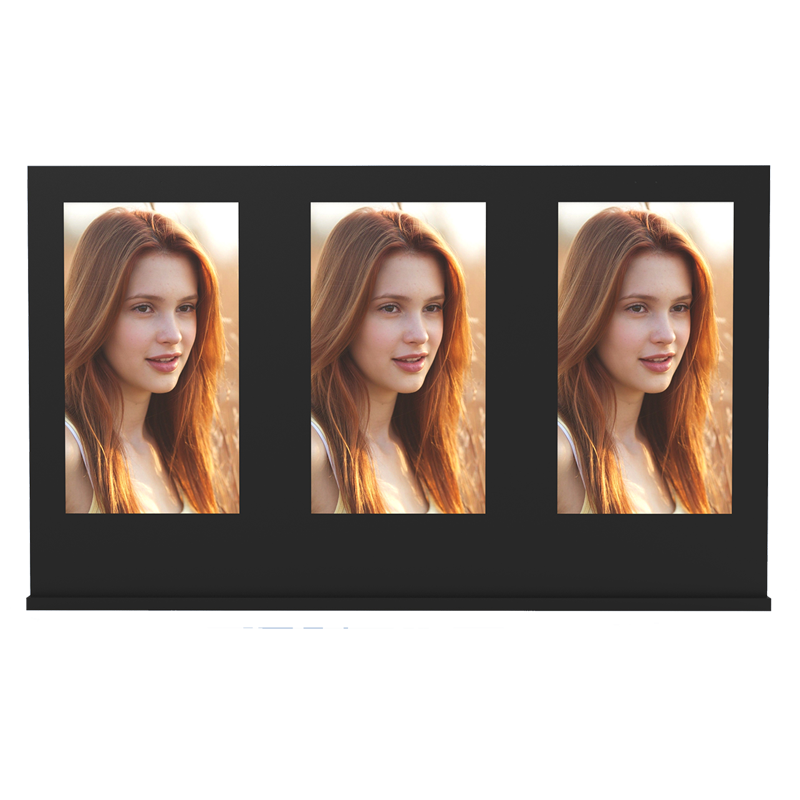Select the middle portrait photo
The width and height of the screenshot is (800, 800).
(x=397, y=357)
